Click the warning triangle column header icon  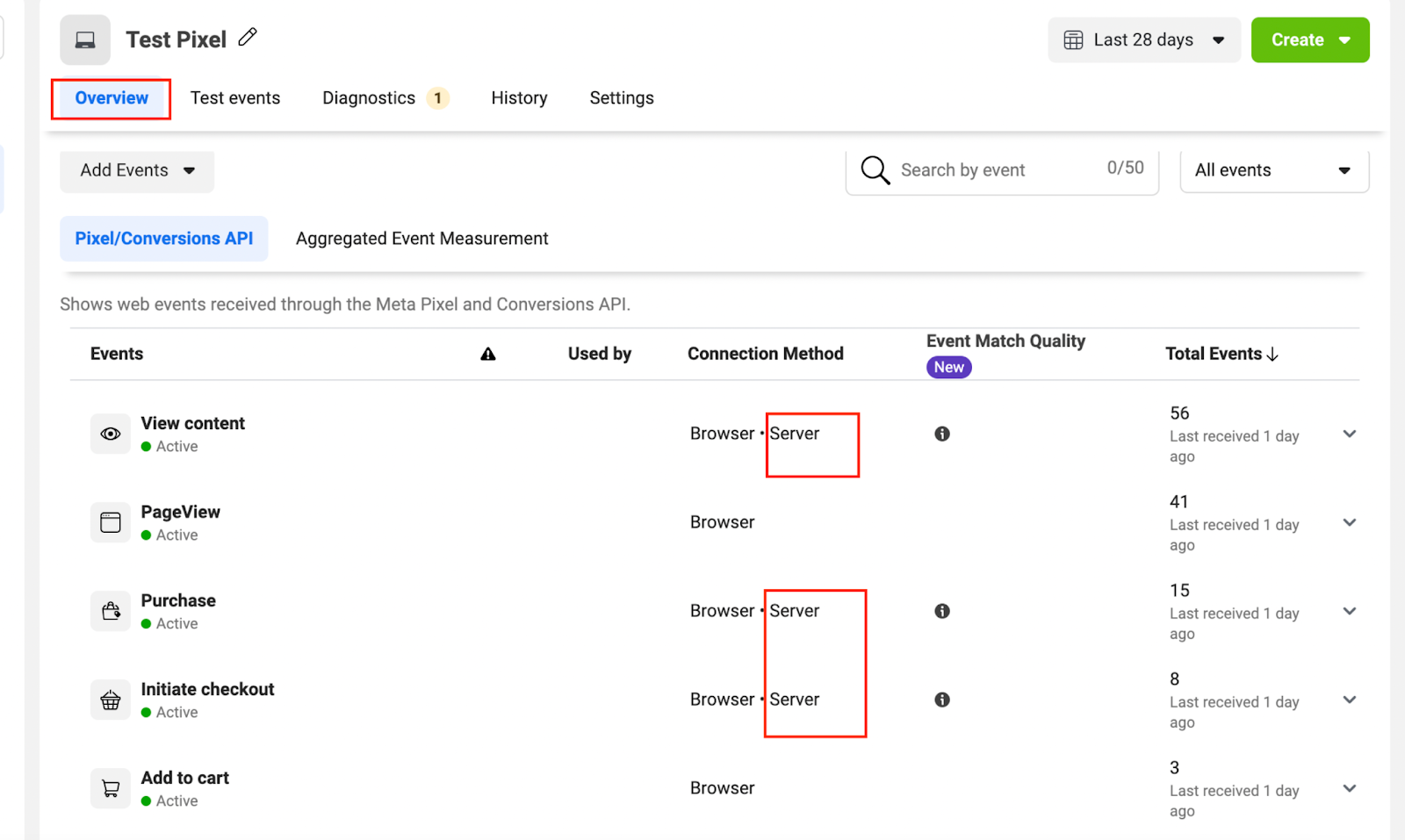488,354
